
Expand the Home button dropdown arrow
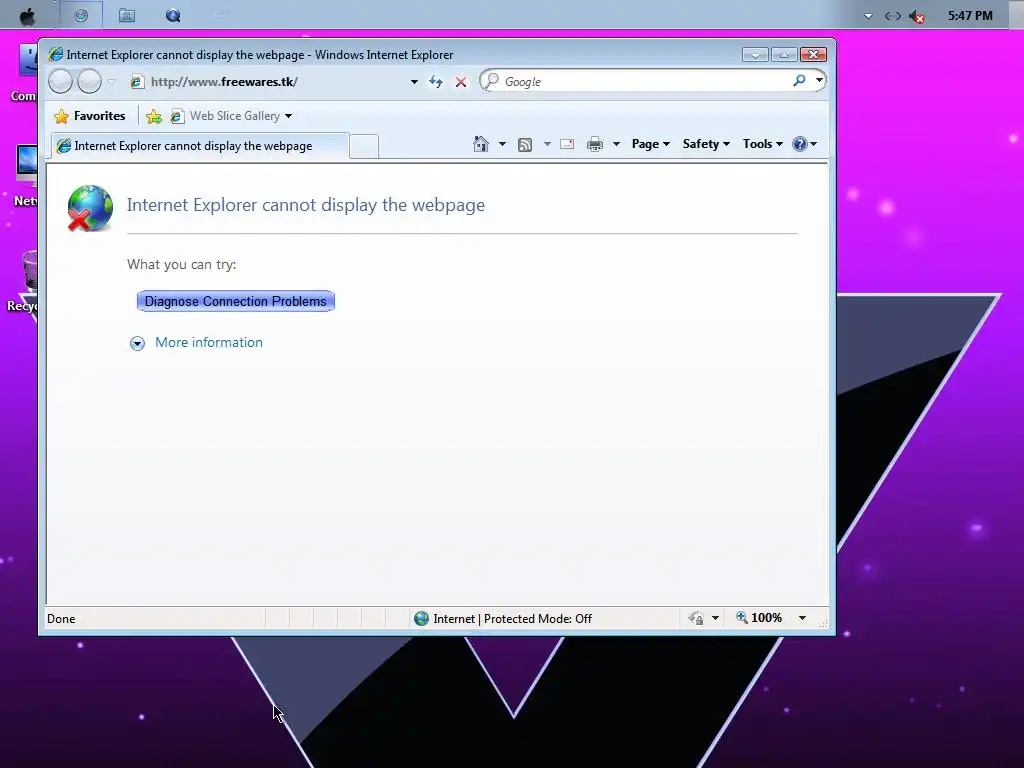tap(502, 144)
